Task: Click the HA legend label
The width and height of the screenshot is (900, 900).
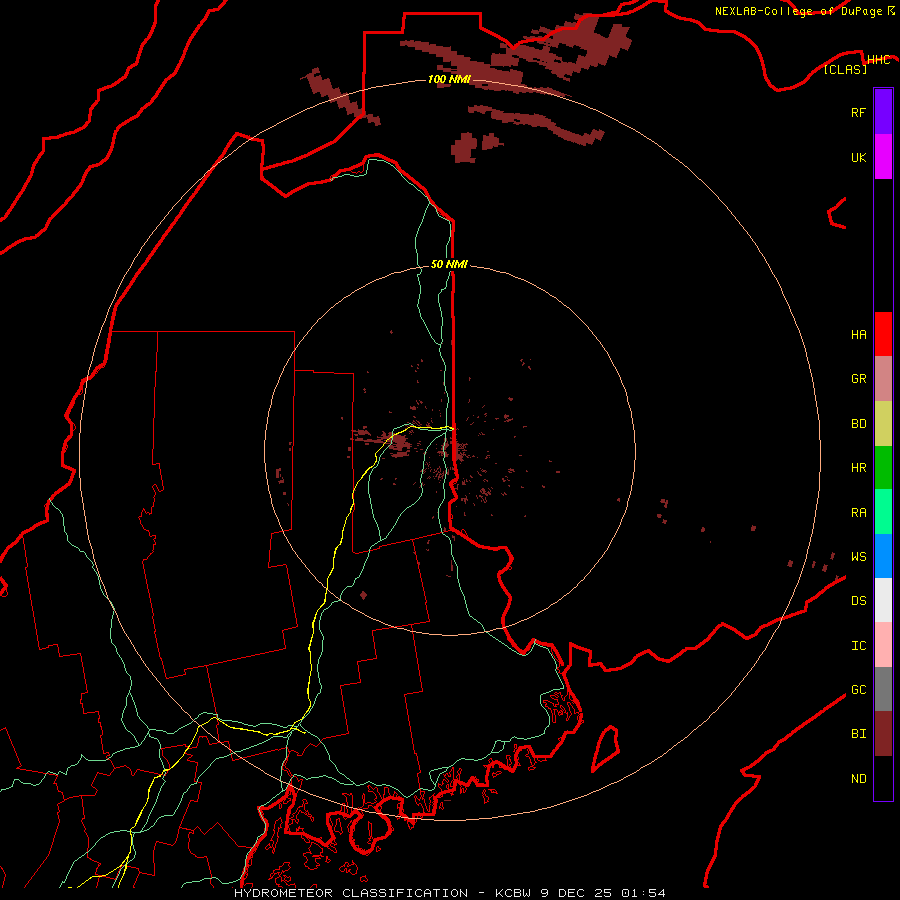Action: (858, 334)
